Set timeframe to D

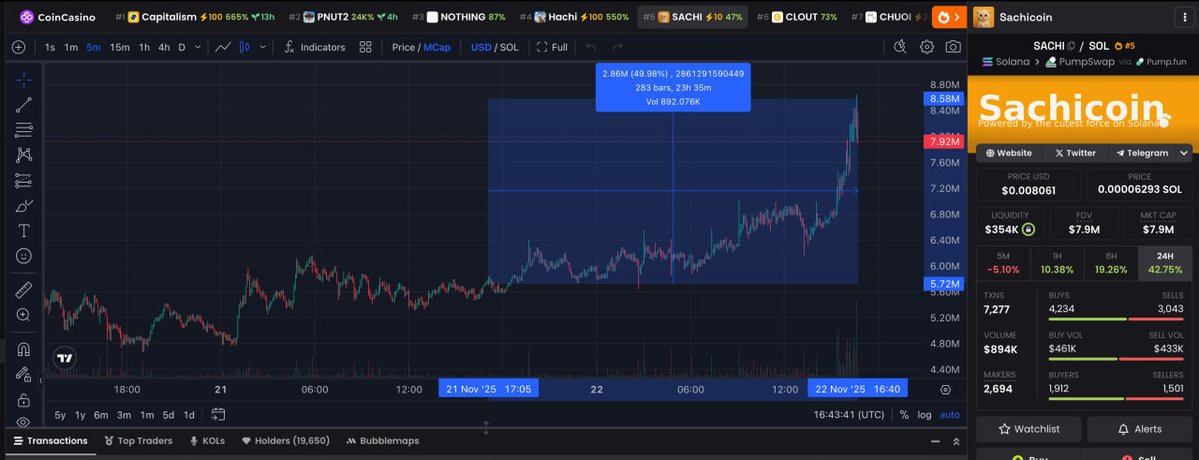tap(182, 47)
